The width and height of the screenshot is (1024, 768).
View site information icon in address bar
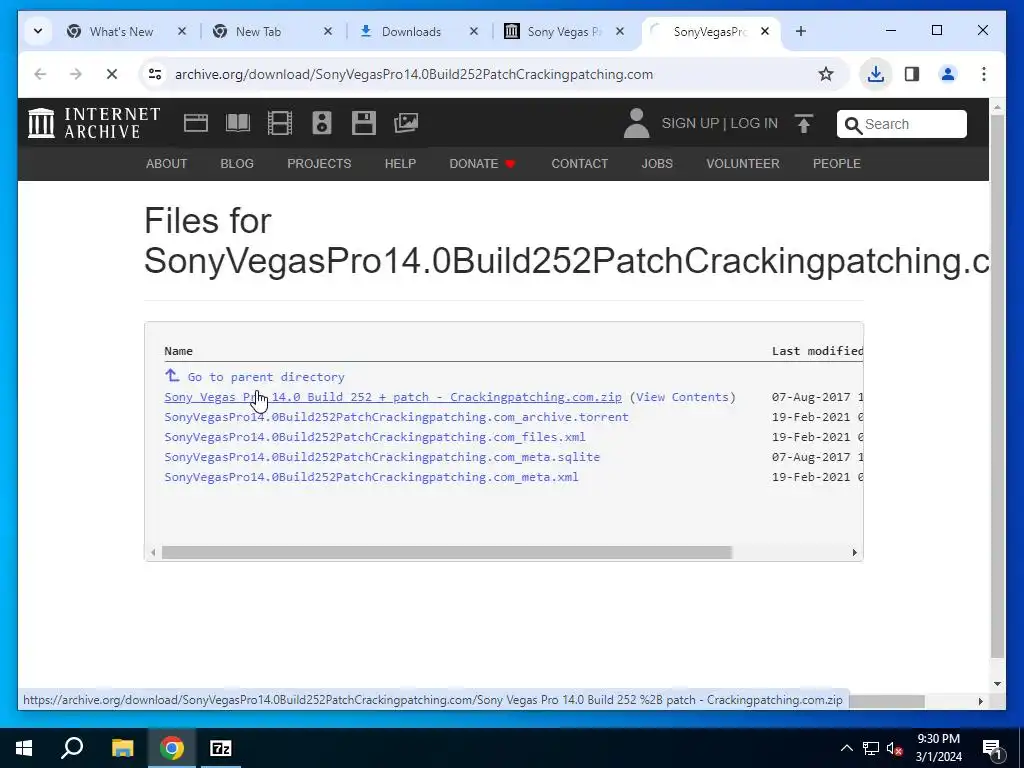(155, 74)
